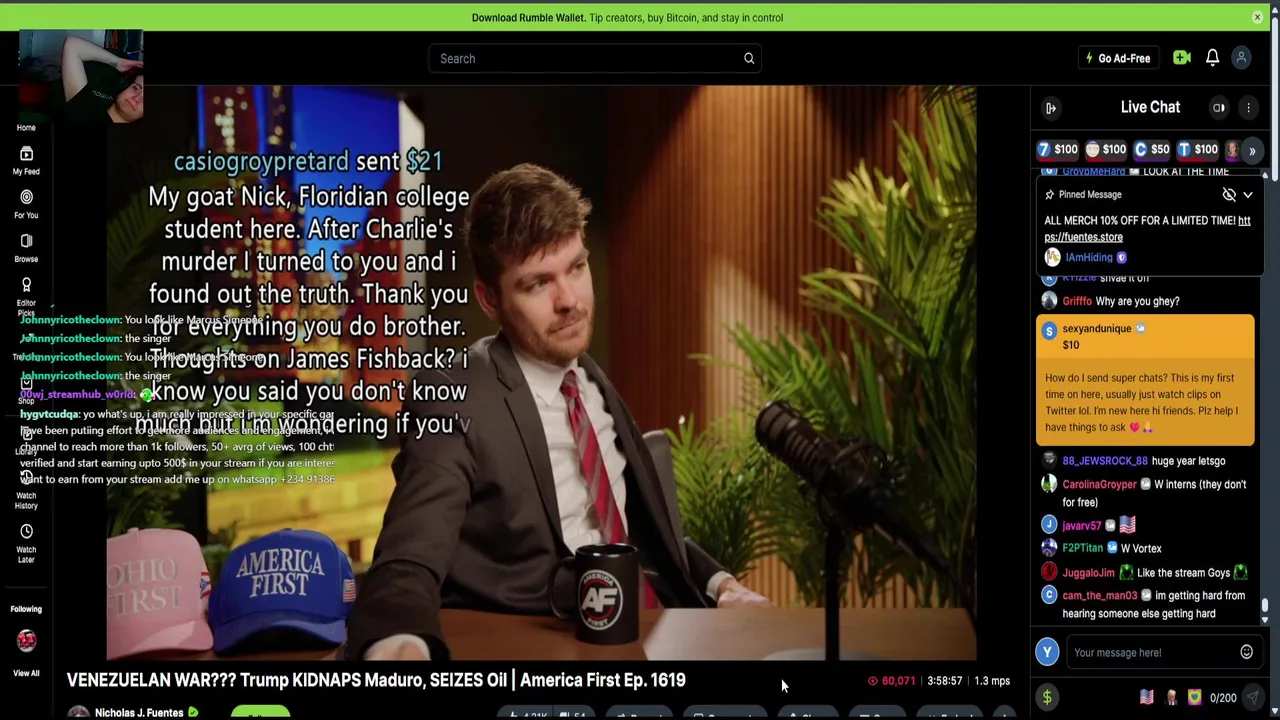Click cam_the_man03 username in chat
Viewport: 1280px width, 720px height.
coord(1099,596)
